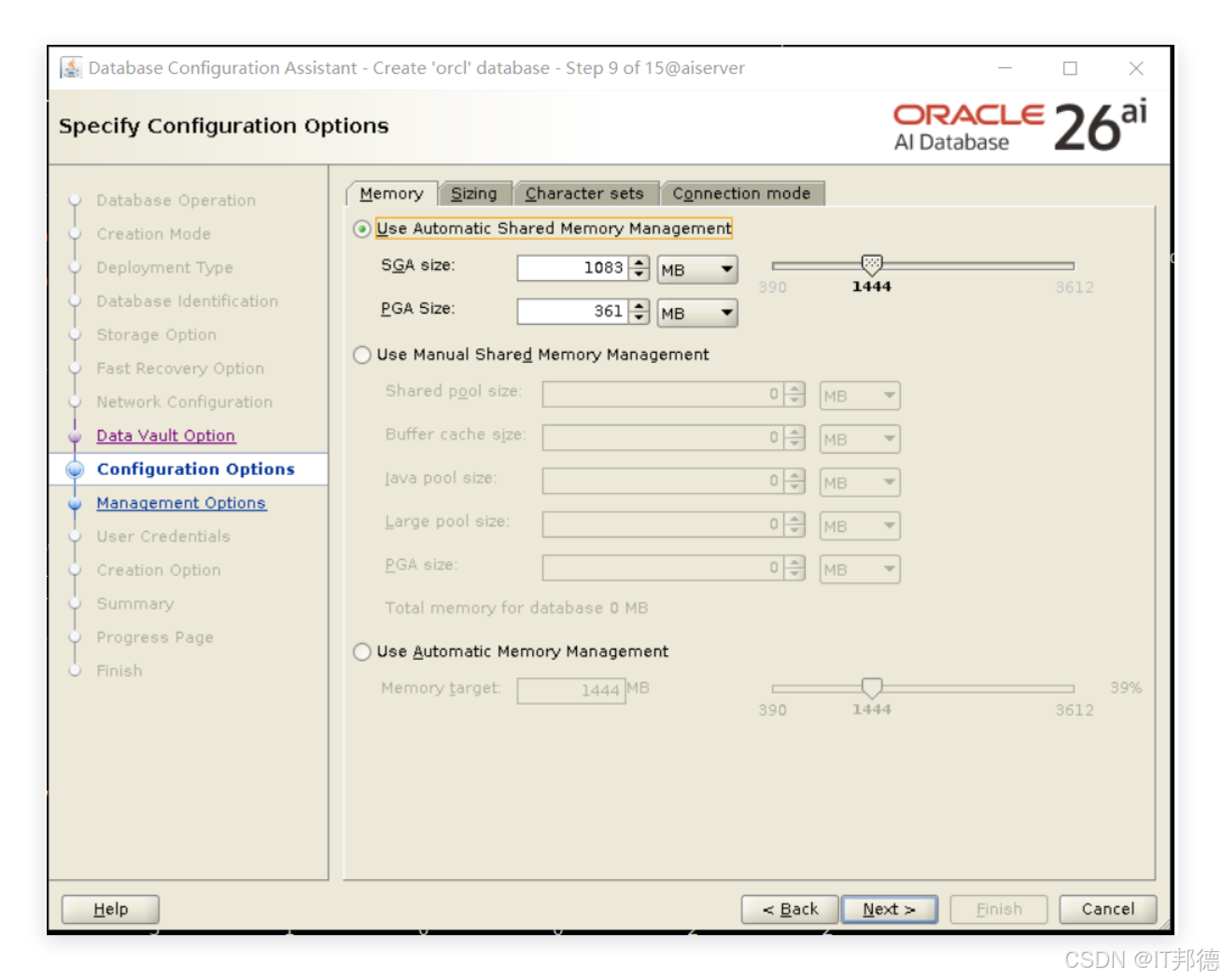Open the Data Vault Option step link
Viewport: 1223px width, 980px height.
(166, 436)
